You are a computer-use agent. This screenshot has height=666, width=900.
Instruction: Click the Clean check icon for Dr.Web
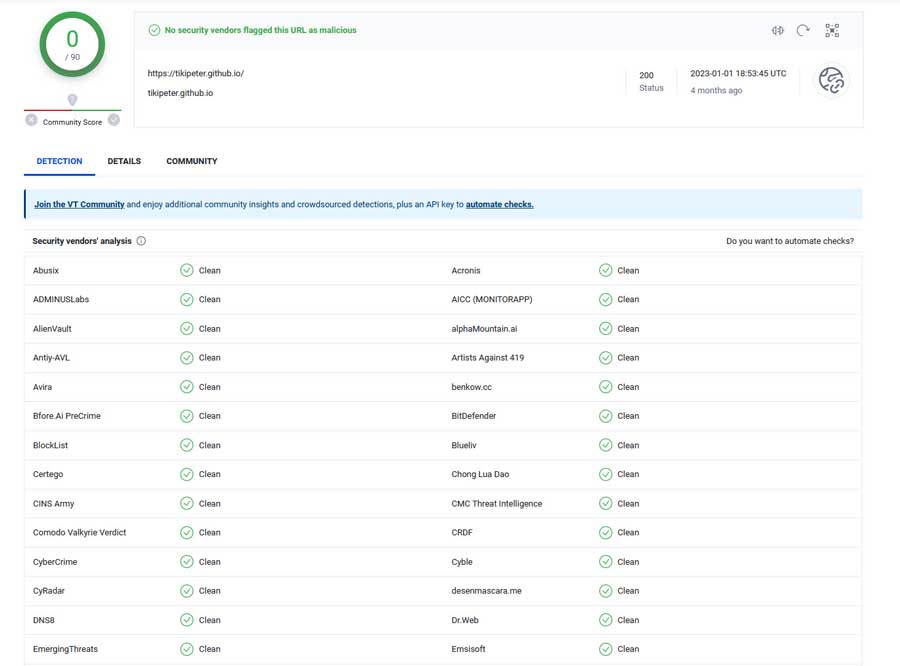pos(606,620)
